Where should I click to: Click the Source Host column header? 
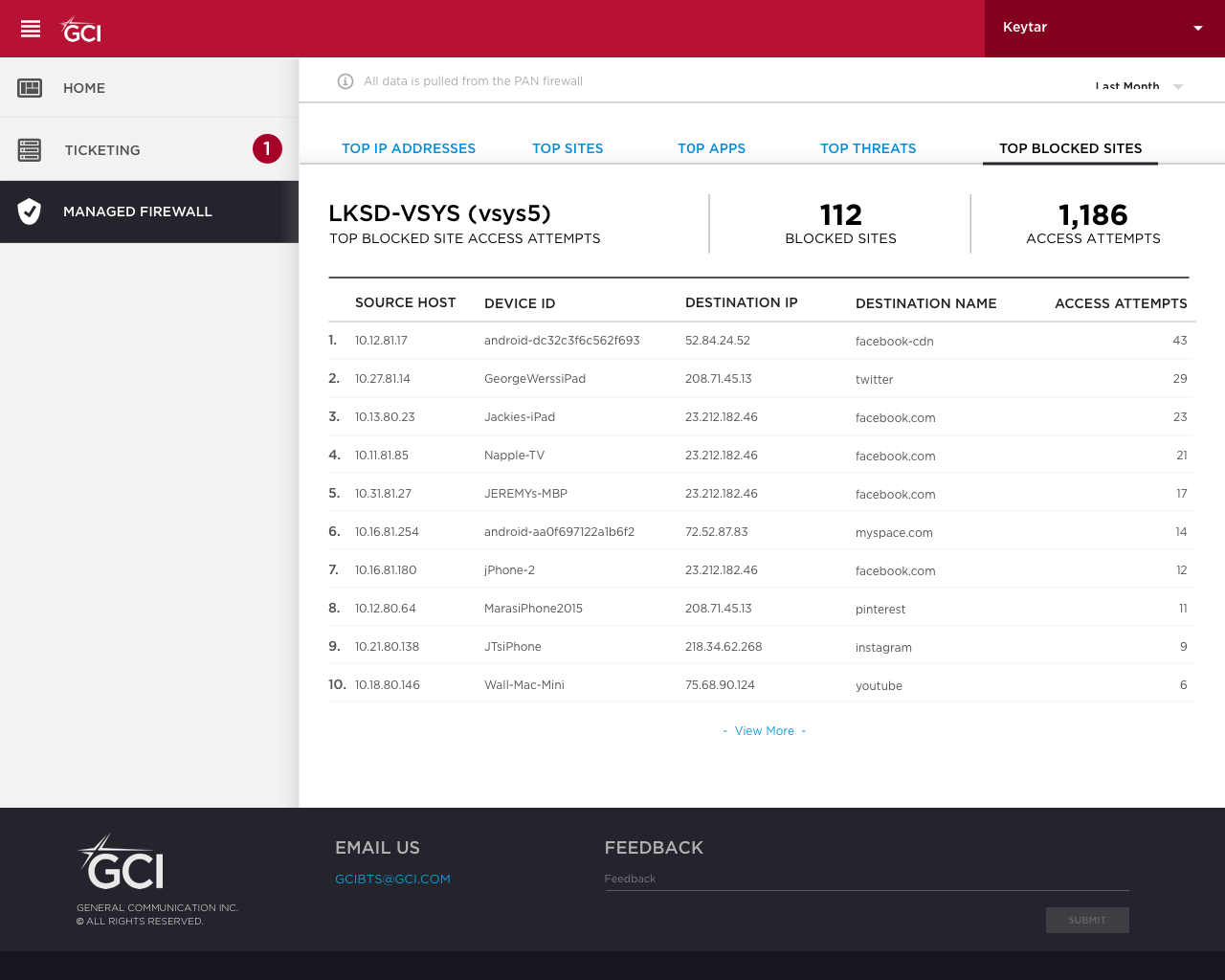pos(406,302)
